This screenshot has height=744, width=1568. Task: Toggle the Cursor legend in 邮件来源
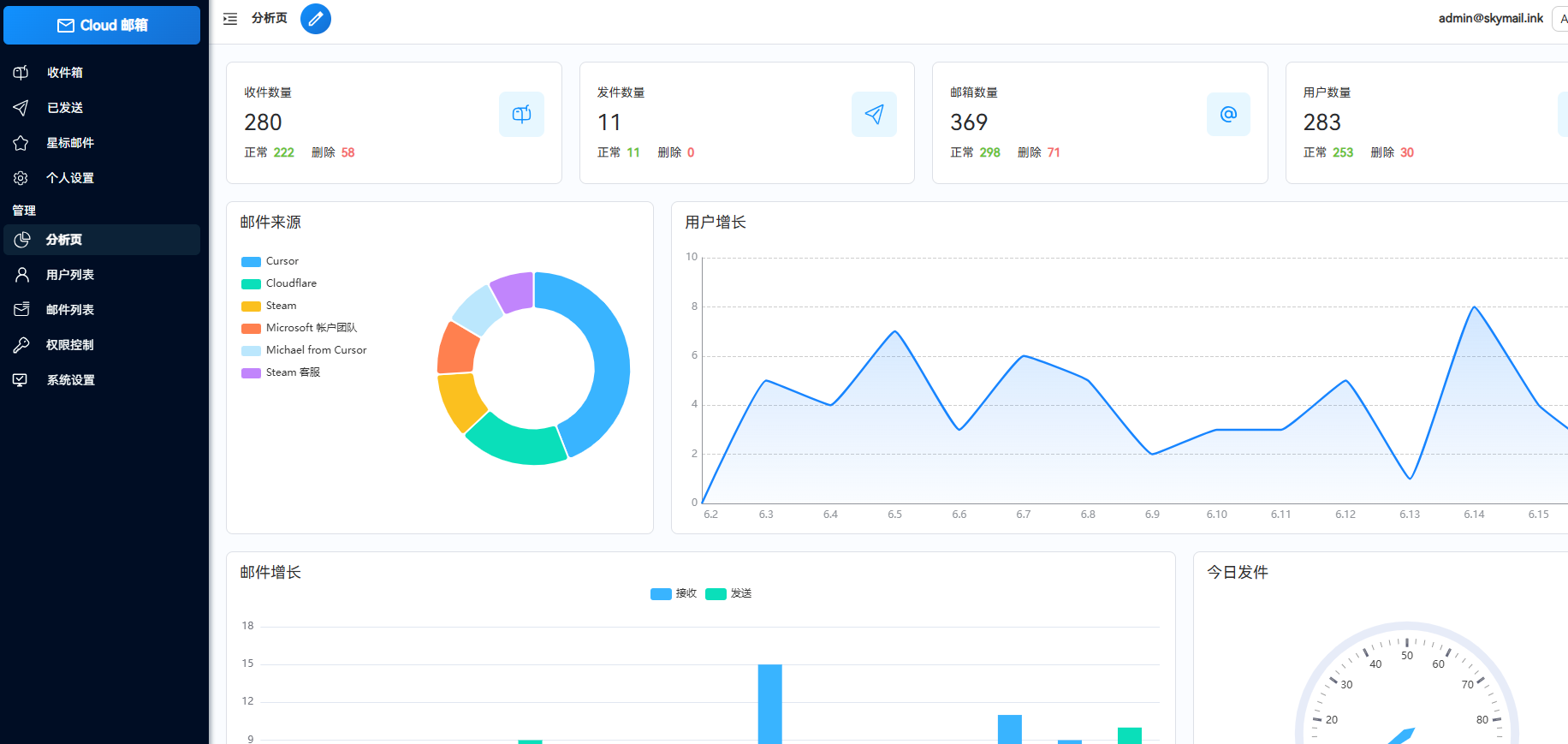point(270,261)
